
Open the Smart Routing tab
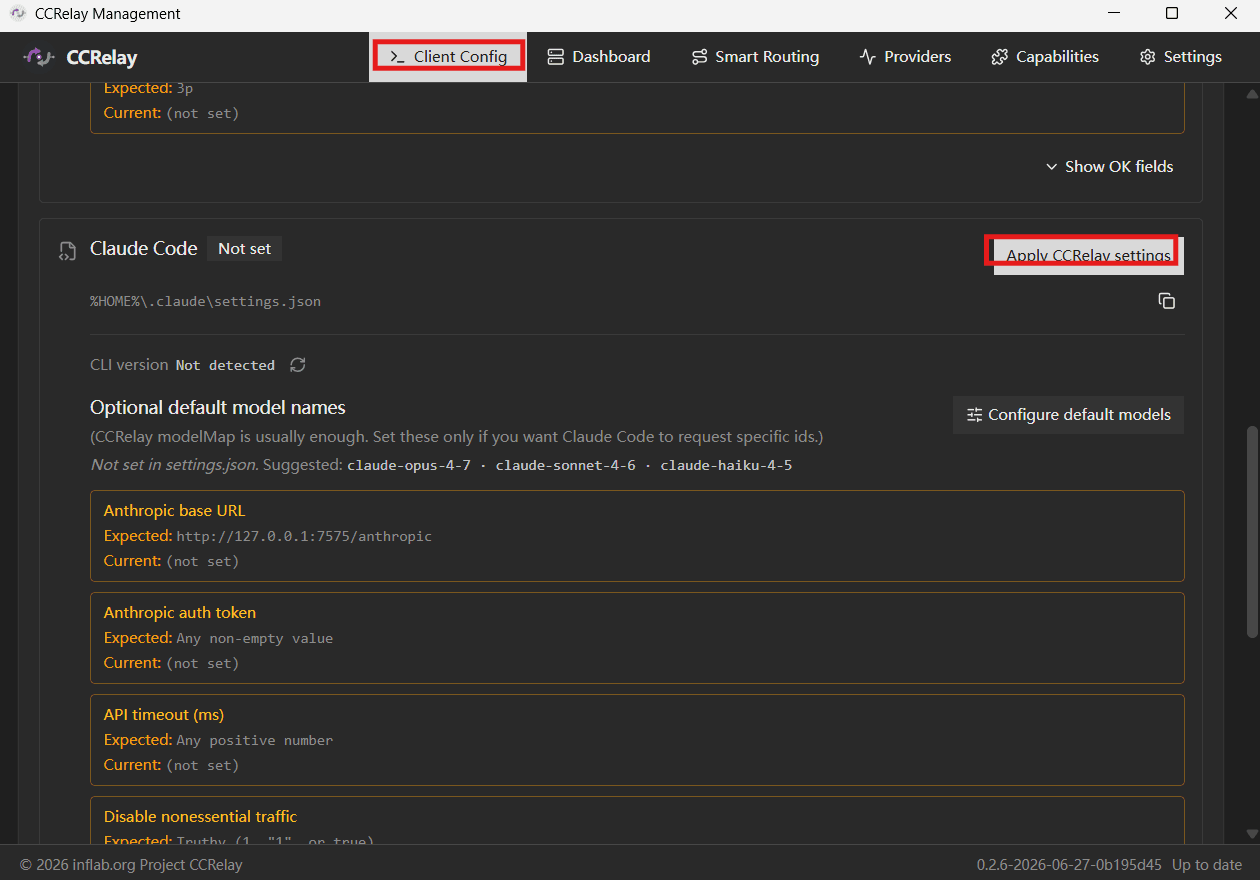[x=755, y=57]
